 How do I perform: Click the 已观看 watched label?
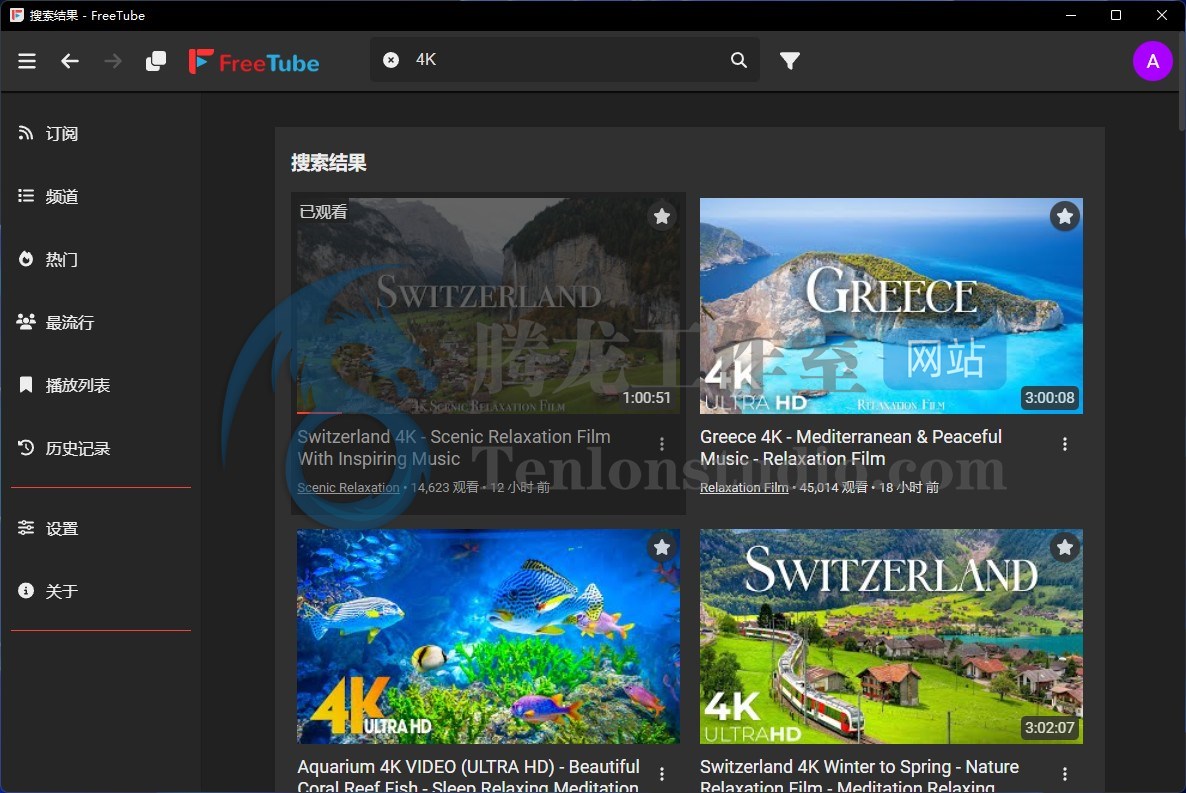point(323,212)
